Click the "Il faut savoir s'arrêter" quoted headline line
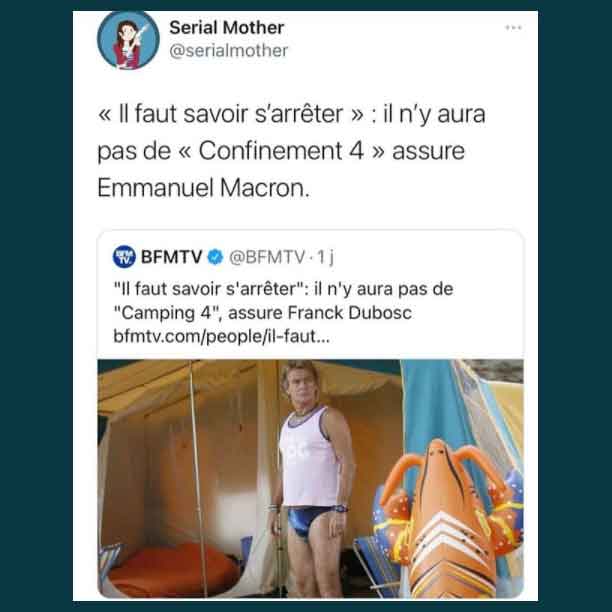The height and width of the screenshot is (612, 612). coord(283,289)
